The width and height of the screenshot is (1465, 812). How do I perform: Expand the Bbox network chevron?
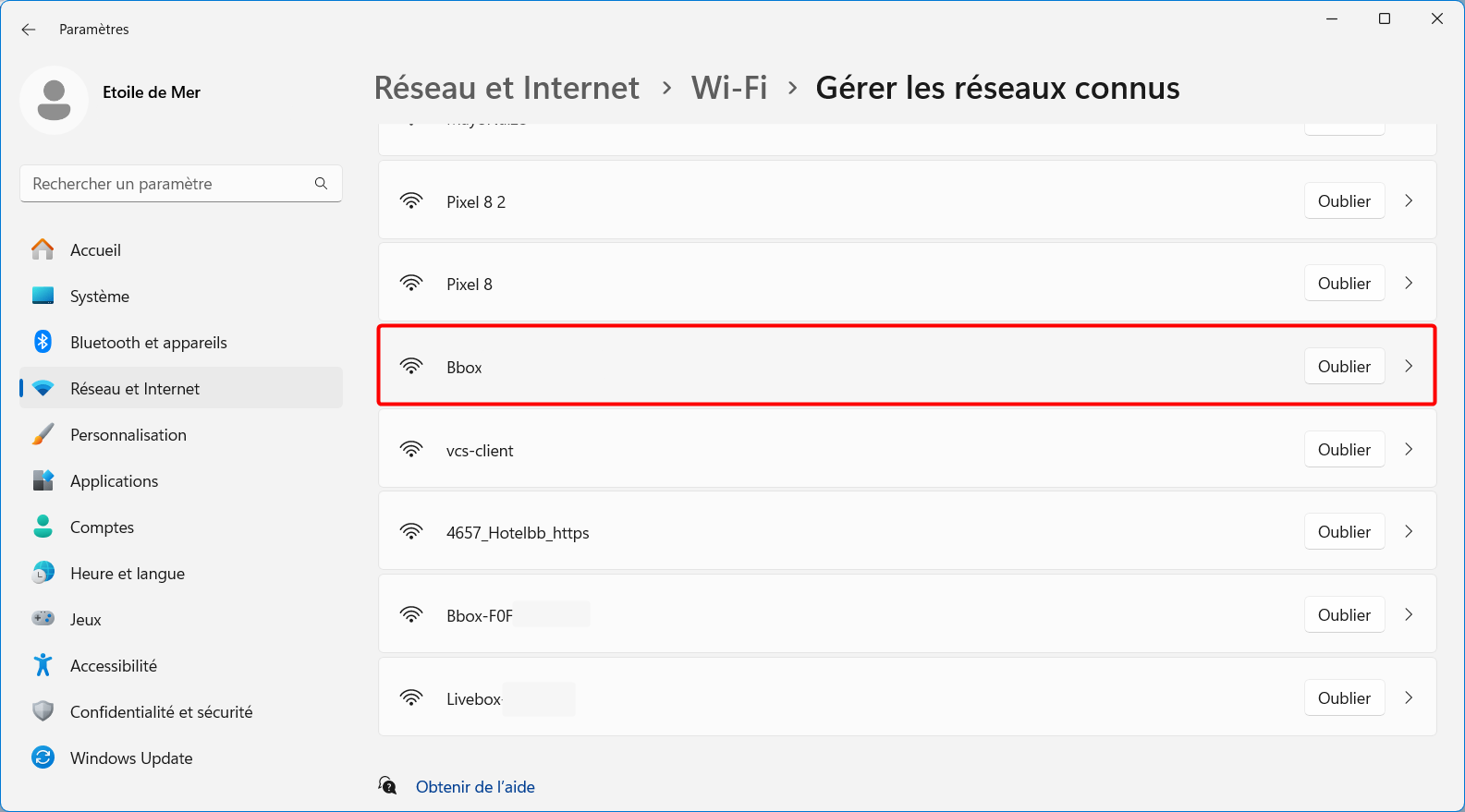1409,366
